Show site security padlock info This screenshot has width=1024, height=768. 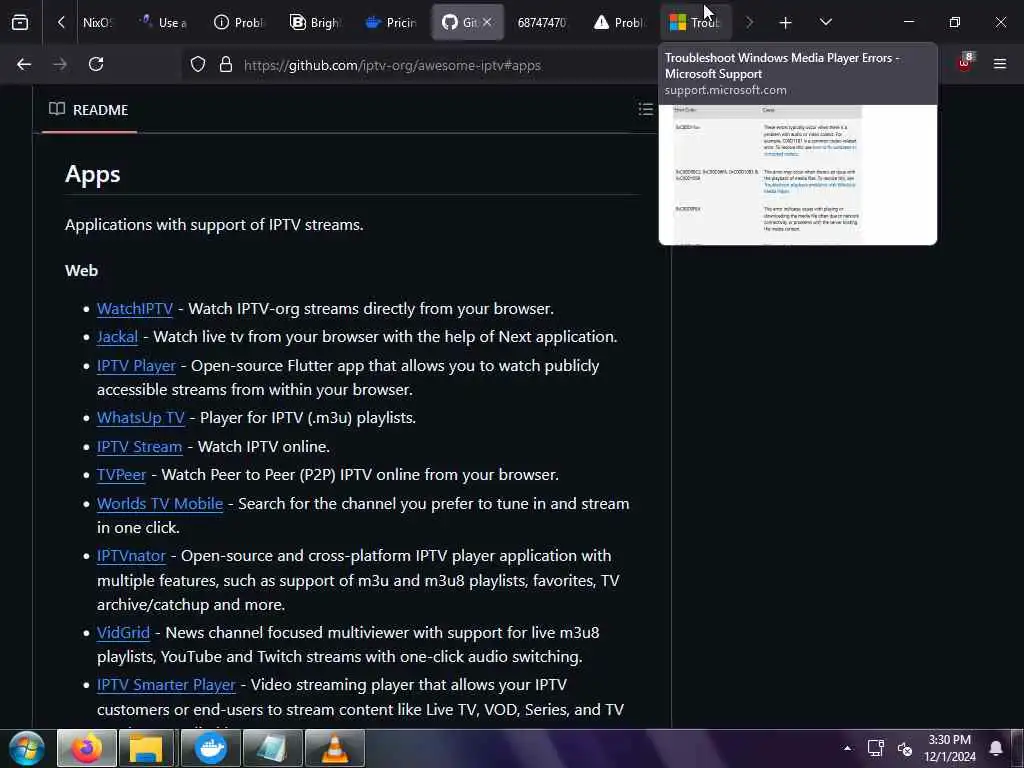pos(226,64)
